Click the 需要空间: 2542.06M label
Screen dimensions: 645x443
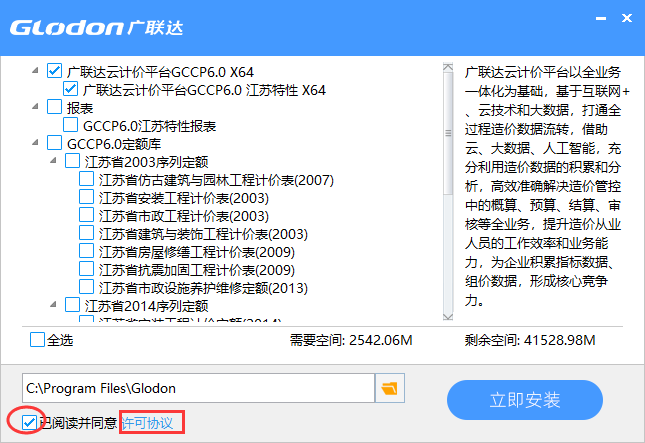(x=351, y=340)
